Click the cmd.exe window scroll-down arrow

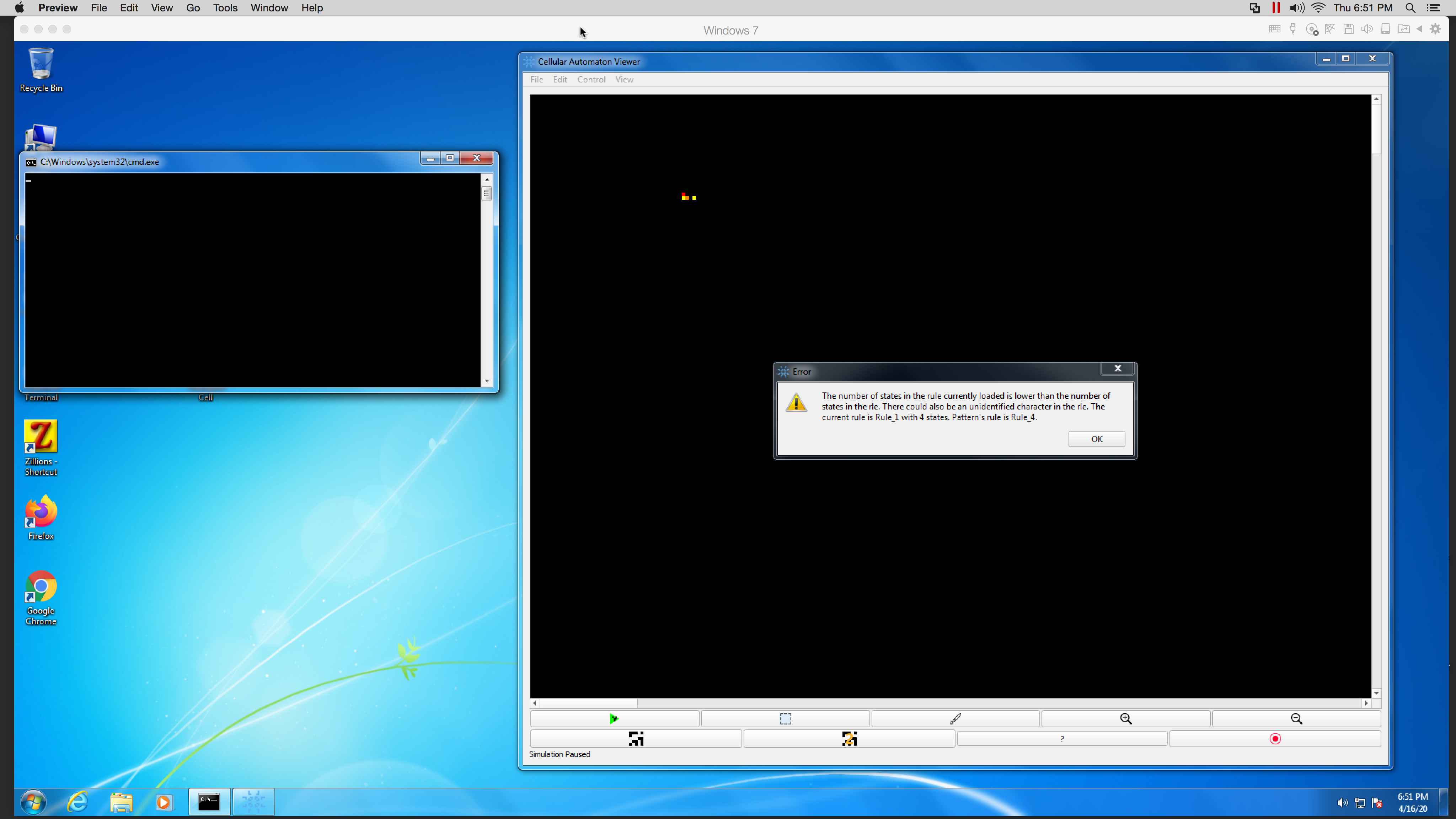487,381
